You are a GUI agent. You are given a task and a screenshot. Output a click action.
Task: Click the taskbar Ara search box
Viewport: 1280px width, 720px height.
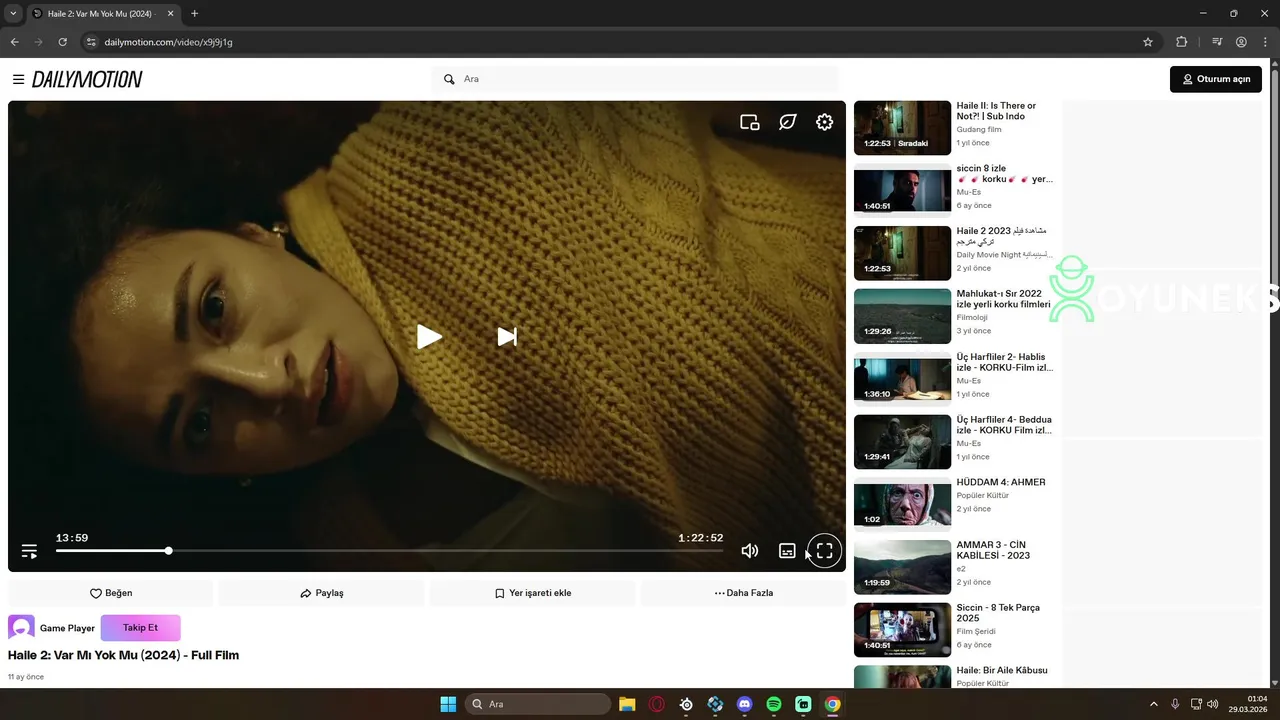[538, 704]
